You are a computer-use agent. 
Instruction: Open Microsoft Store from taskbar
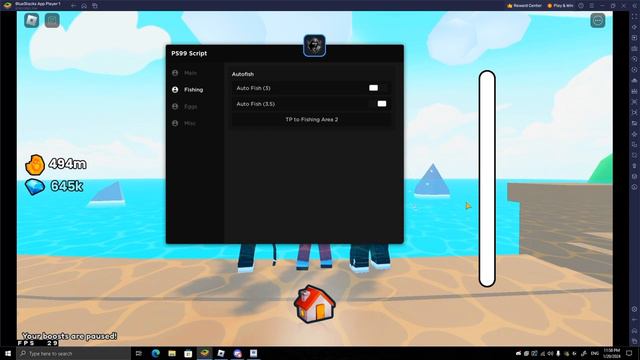tap(188, 353)
